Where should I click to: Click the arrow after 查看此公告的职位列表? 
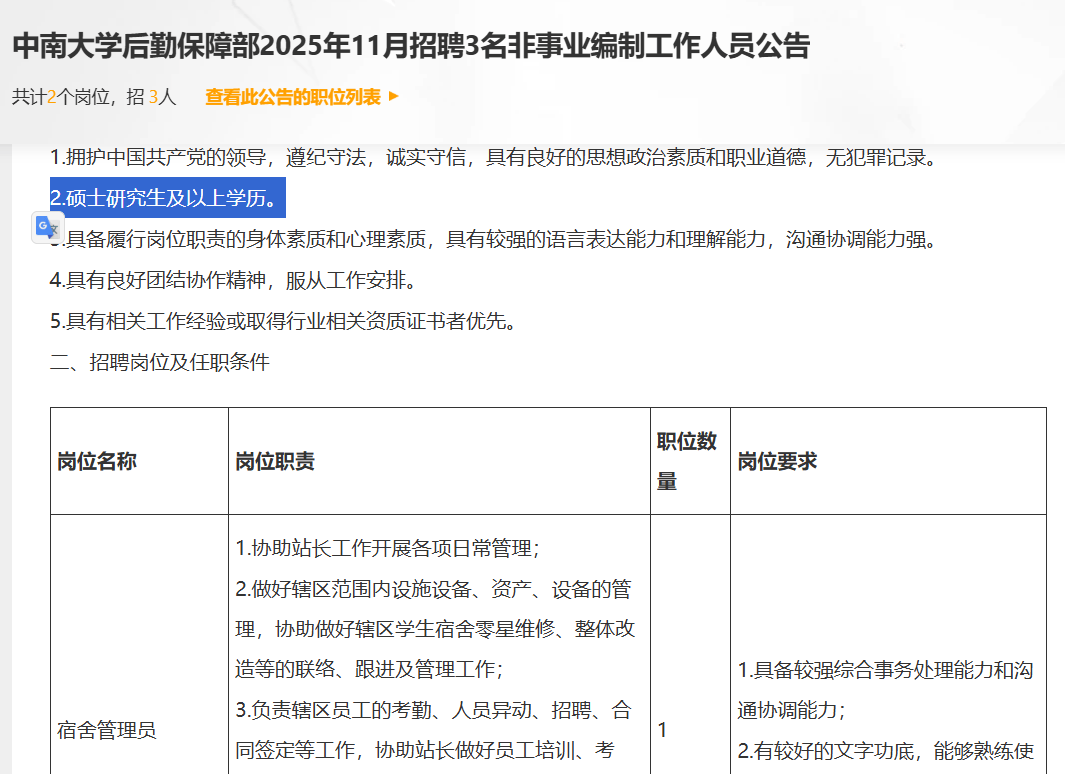pyautogui.click(x=393, y=96)
